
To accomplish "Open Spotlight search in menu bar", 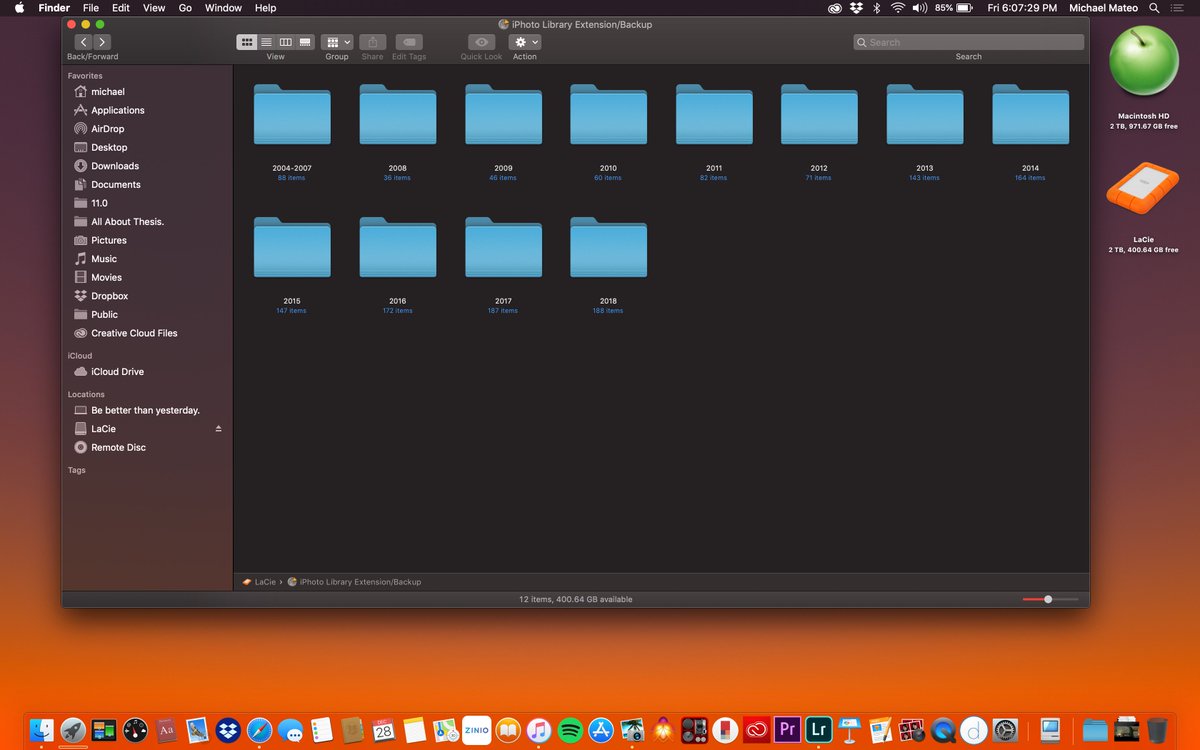I will [x=1154, y=8].
